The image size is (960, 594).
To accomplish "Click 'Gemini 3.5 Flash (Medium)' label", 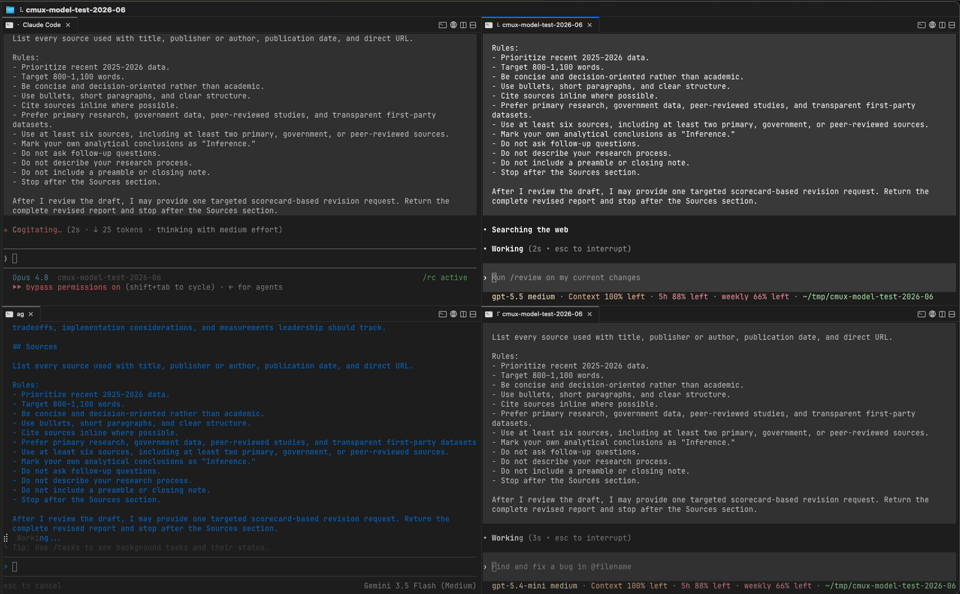I will point(419,585).
